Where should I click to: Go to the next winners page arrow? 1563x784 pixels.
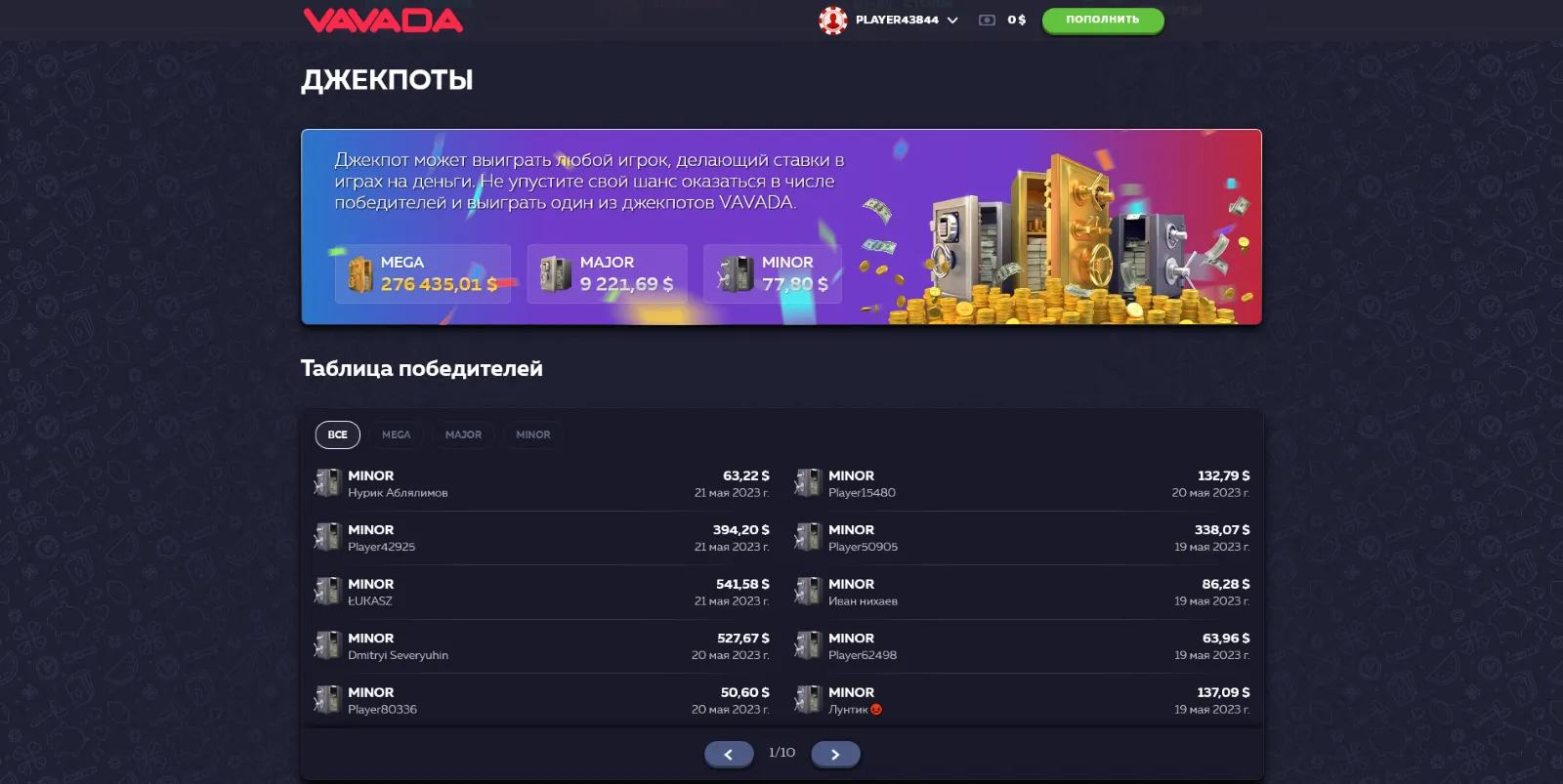click(x=835, y=754)
